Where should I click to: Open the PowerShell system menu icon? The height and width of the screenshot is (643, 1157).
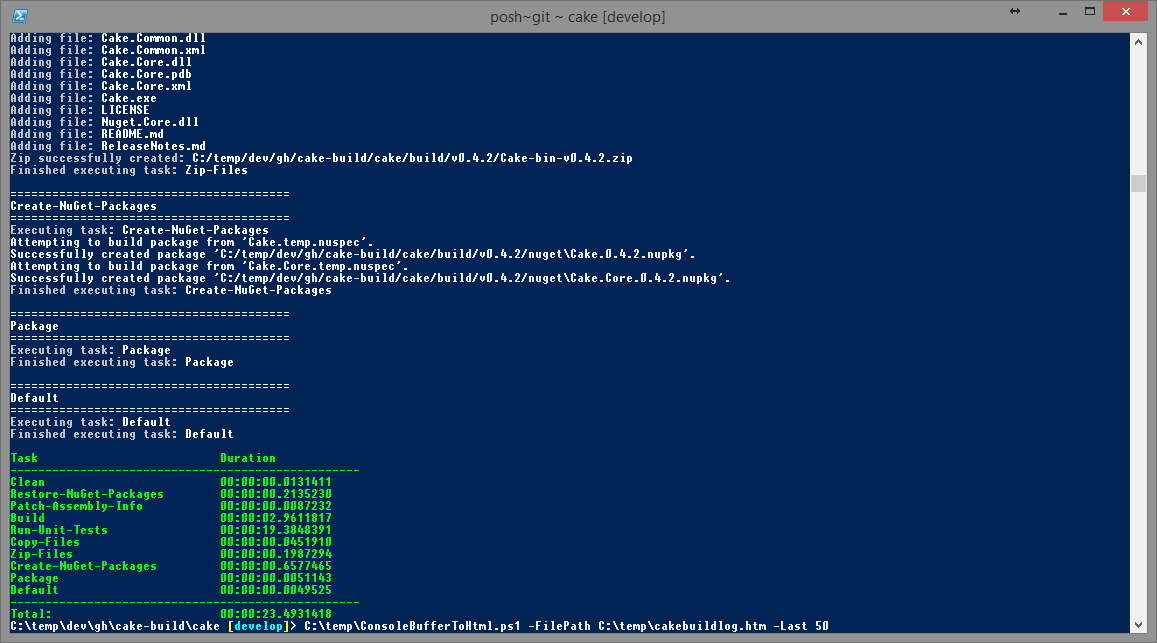coord(20,16)
